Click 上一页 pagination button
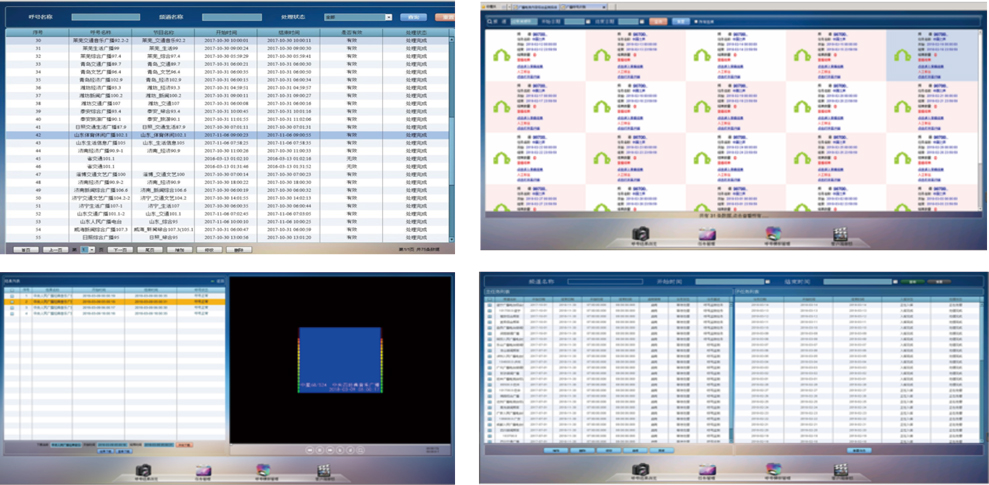The width and height of the screenshot is (989, 485). coord(55,250)
